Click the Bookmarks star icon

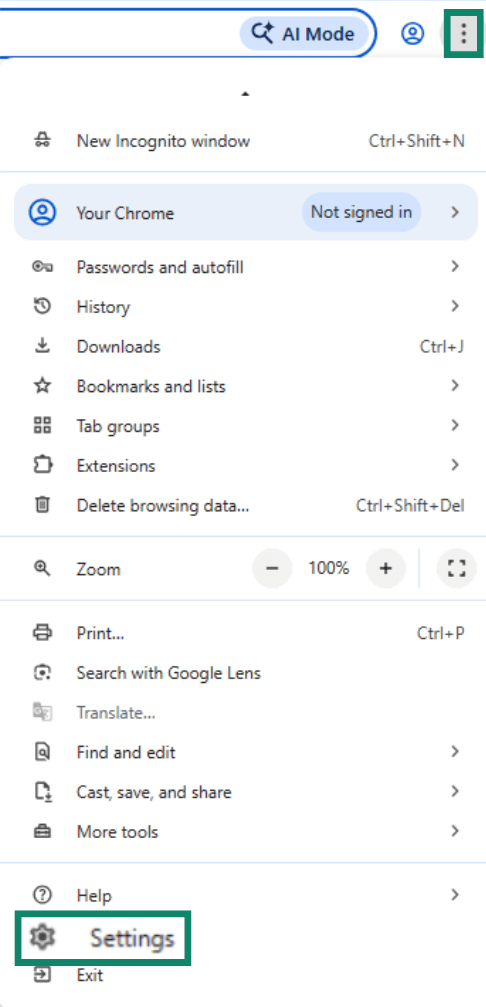(42, 386)
